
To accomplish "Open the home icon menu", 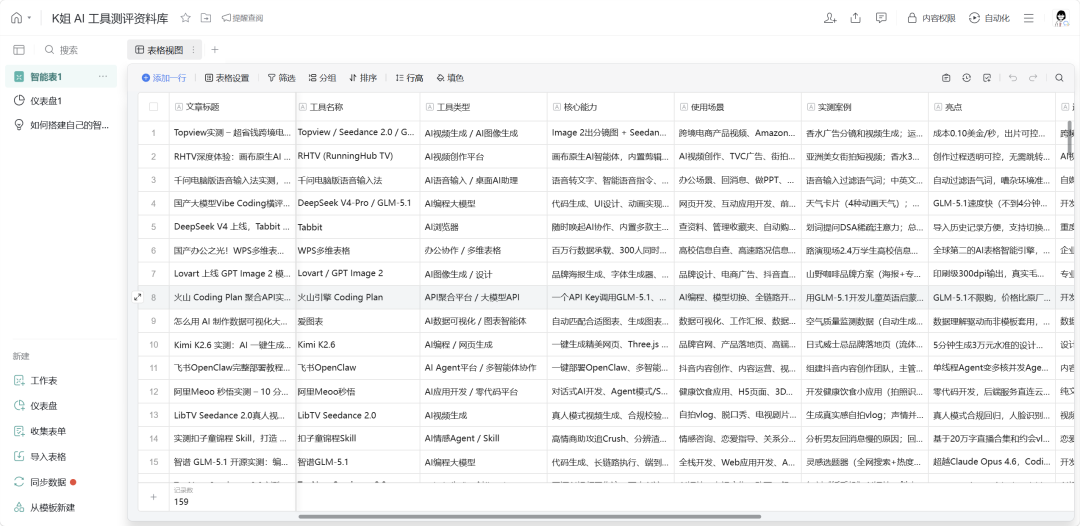I will point(17,18).
